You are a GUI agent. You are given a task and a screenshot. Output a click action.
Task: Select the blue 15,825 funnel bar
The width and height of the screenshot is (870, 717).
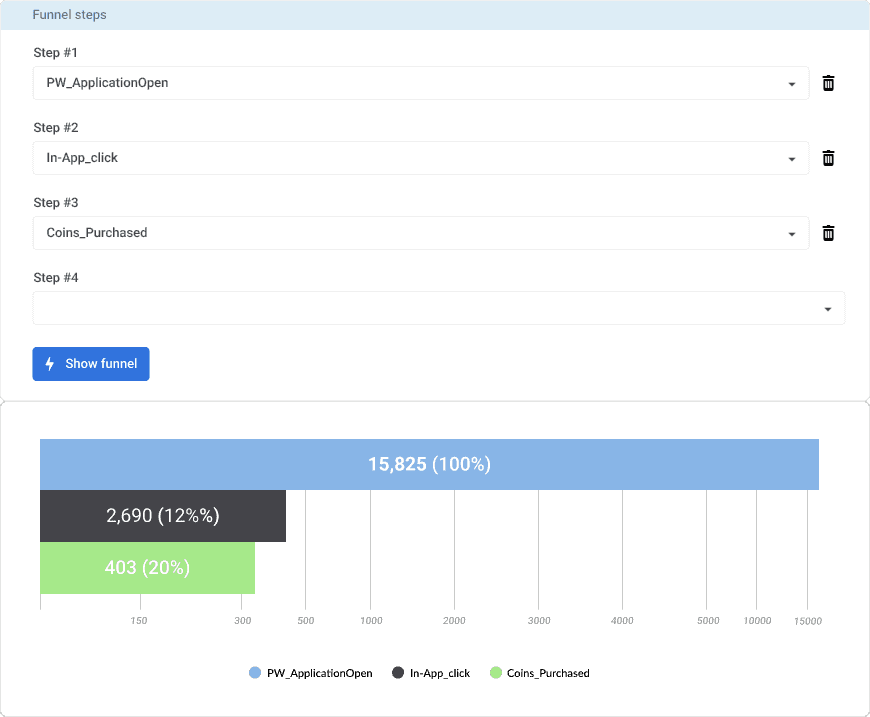429,464
